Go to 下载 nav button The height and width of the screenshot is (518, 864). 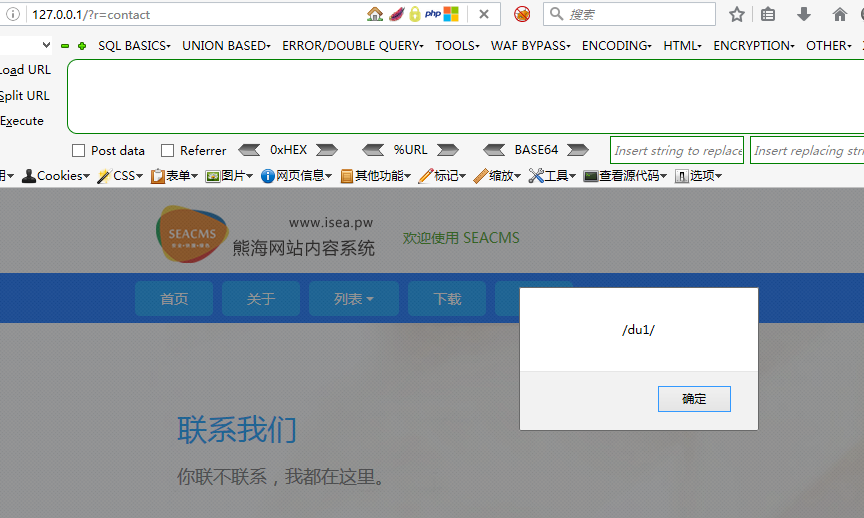click(x=447, y=299)
